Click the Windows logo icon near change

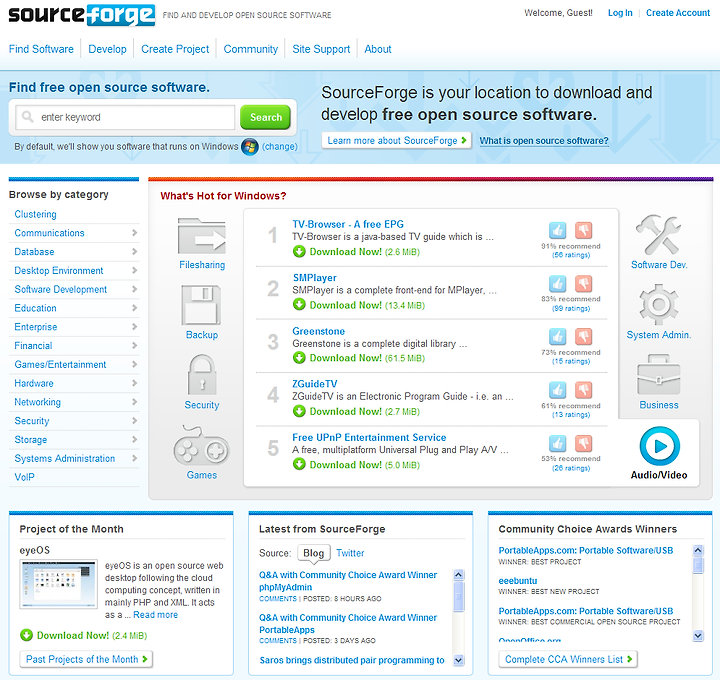pyautogui.click(x=250, y=146)
